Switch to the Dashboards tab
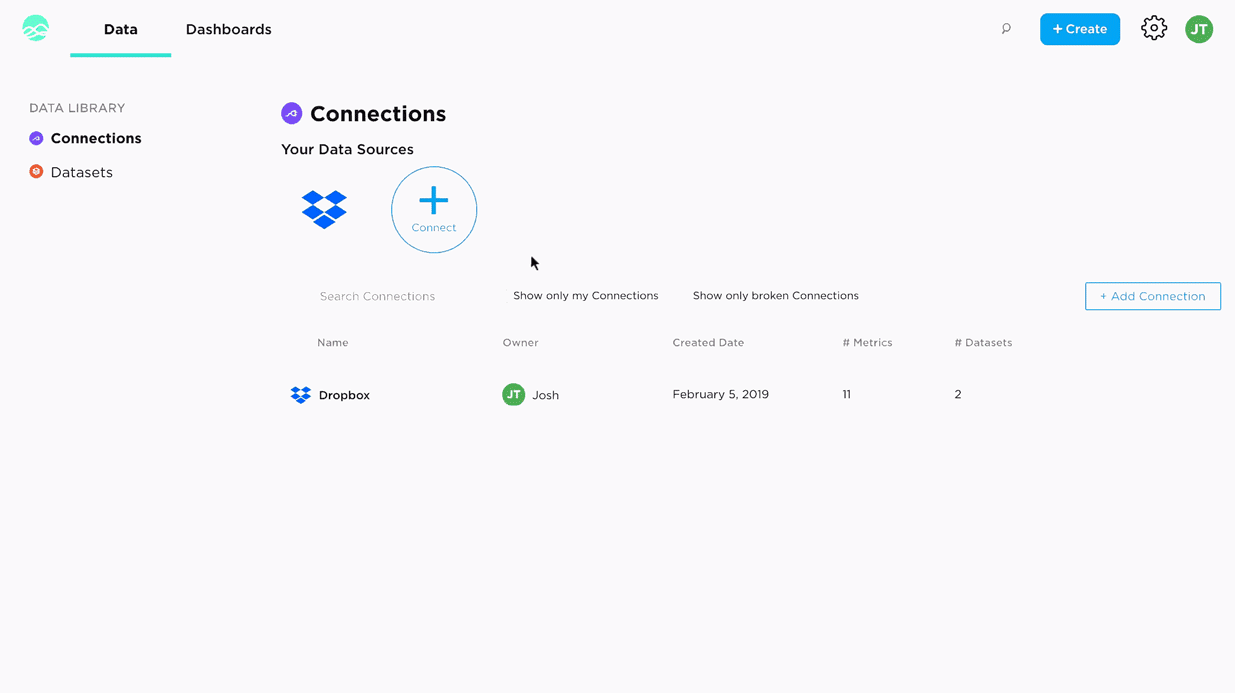This screenshot has width=1235, height=693. click(x=228, y=30)
